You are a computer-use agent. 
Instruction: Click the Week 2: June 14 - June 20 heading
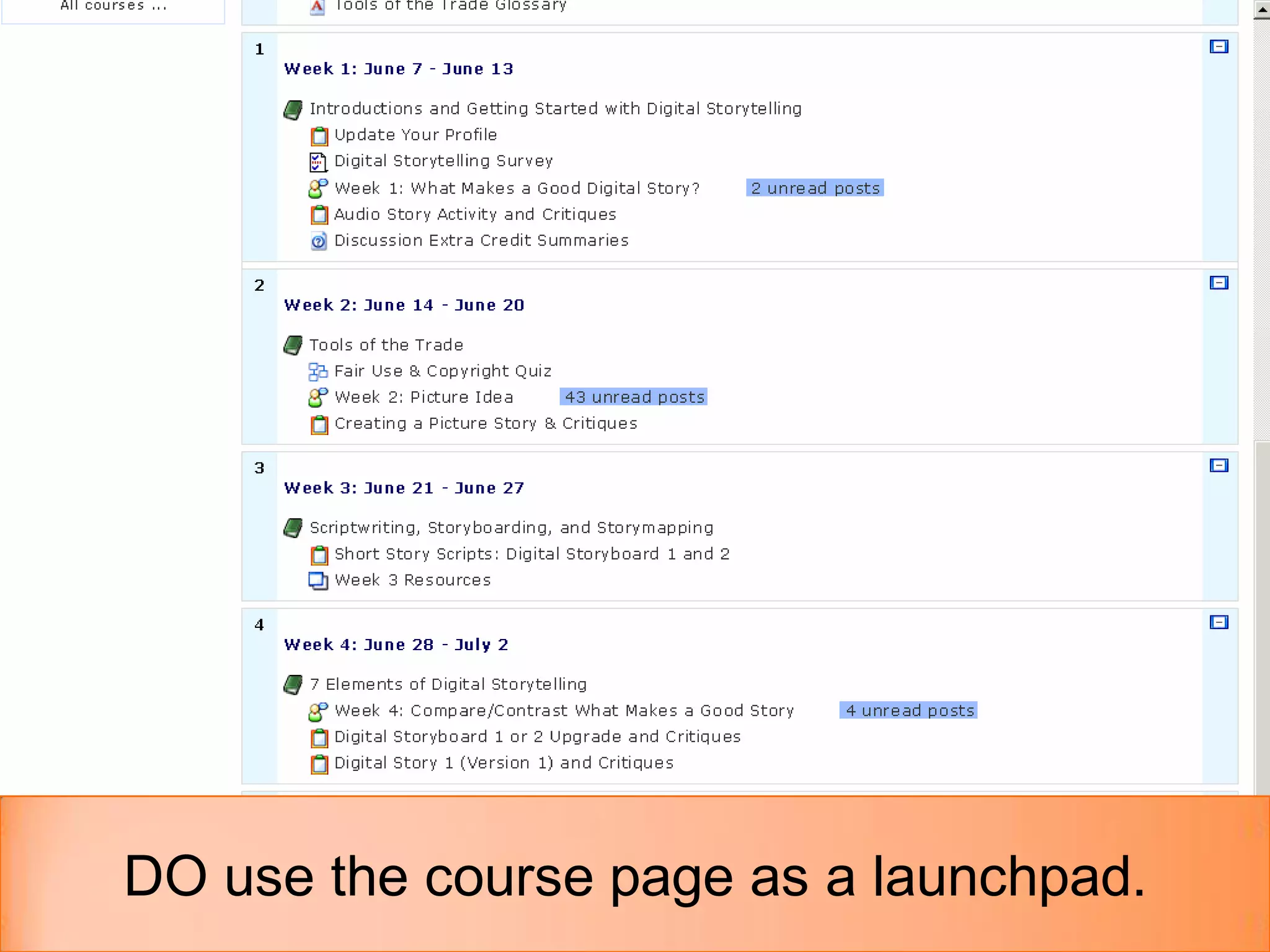(x=404, y=305)
